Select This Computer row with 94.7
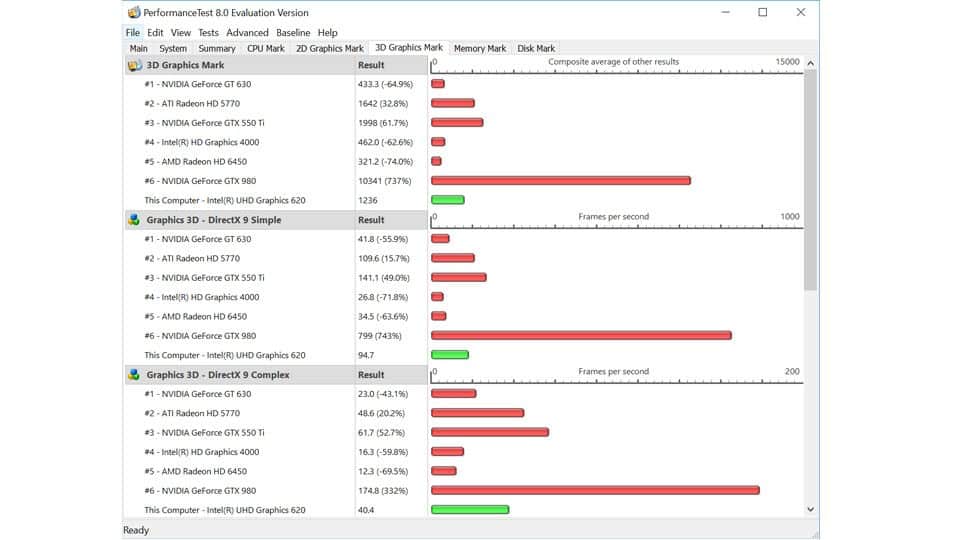This screenshot has width=960, height=540. (x=463, y=355)
